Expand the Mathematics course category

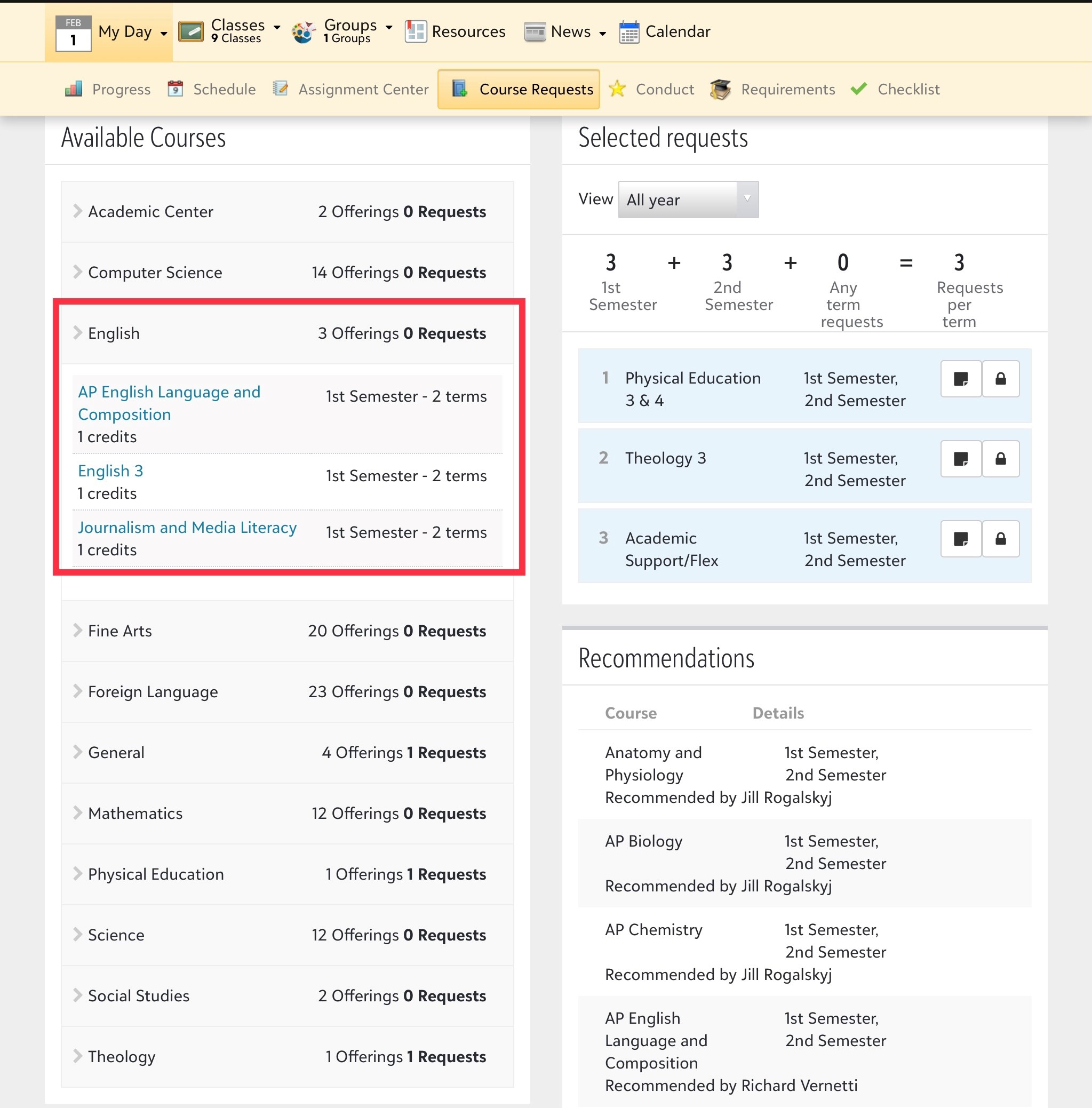[x=288, y=813]
